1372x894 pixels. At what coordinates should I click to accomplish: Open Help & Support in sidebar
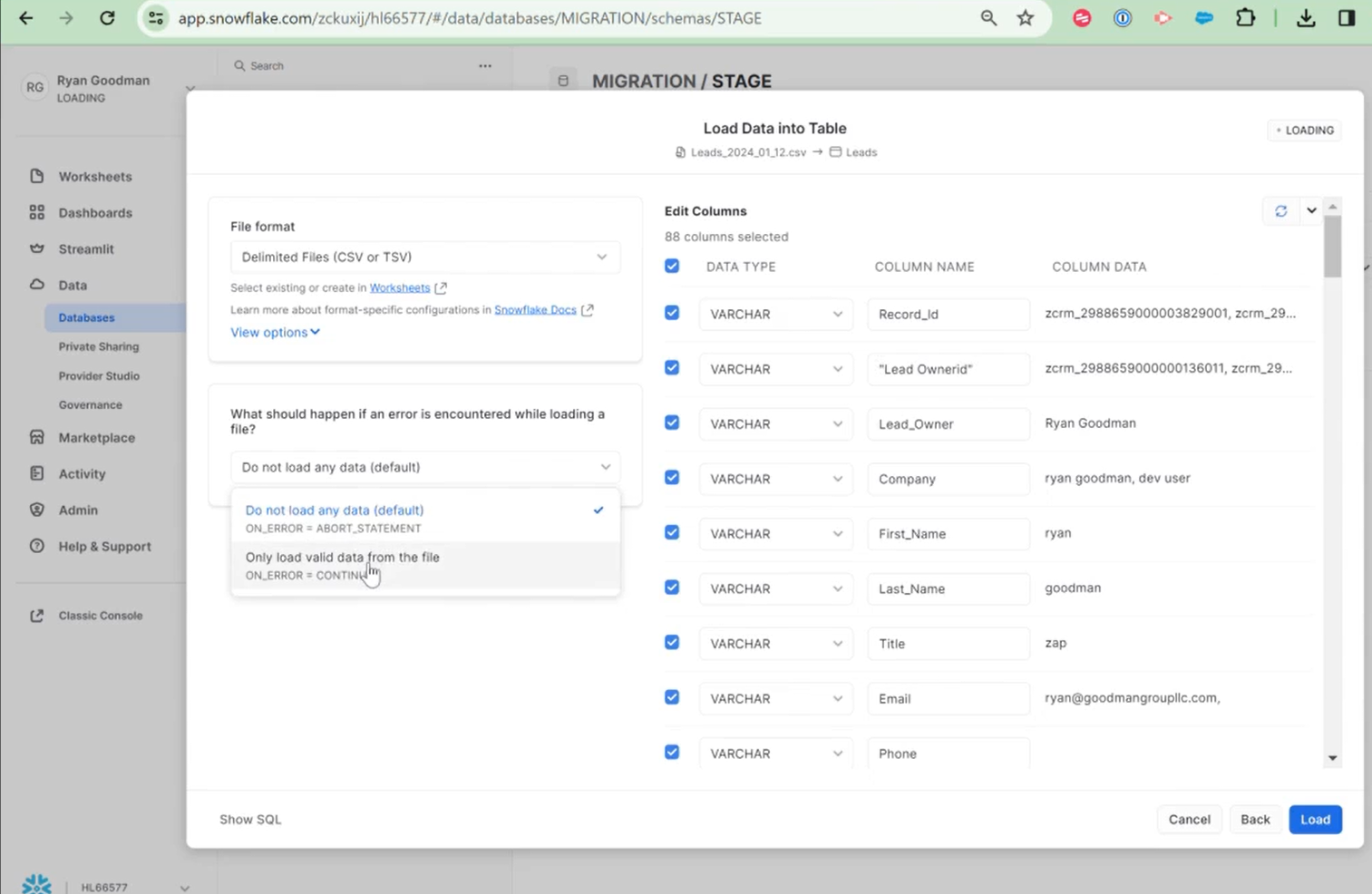104,547
